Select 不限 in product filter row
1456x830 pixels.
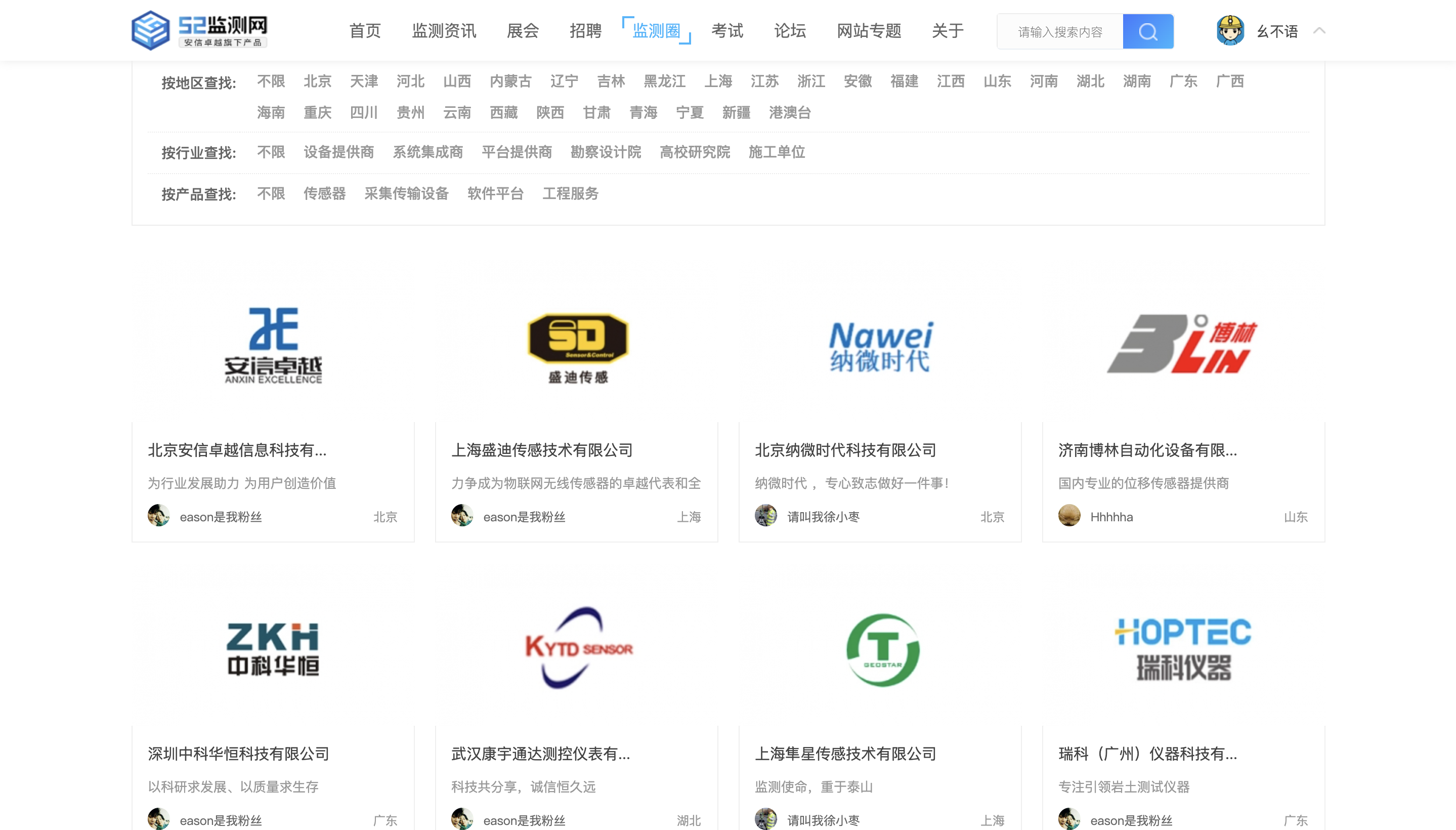pos(271,194)
